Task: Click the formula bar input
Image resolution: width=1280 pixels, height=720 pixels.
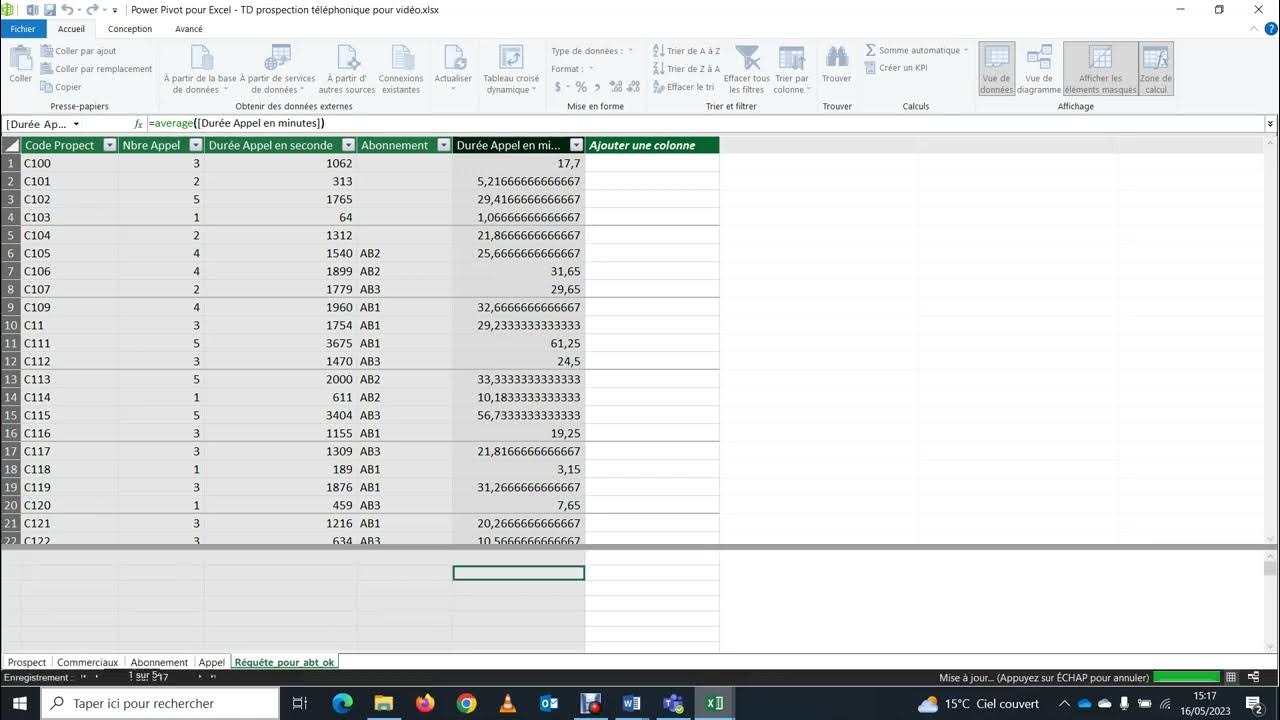Action: click(705, 124)
